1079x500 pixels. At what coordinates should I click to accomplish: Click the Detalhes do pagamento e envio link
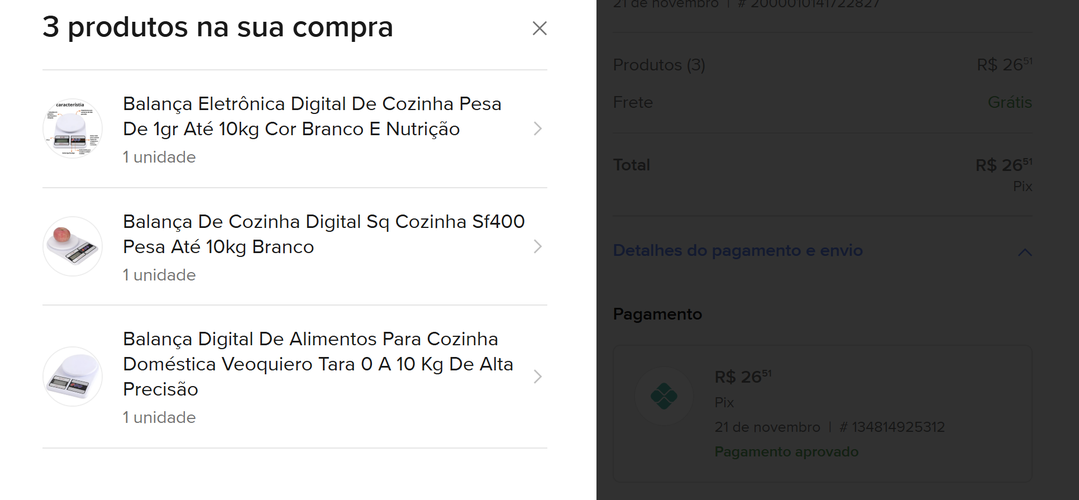[x=737, y=251]
